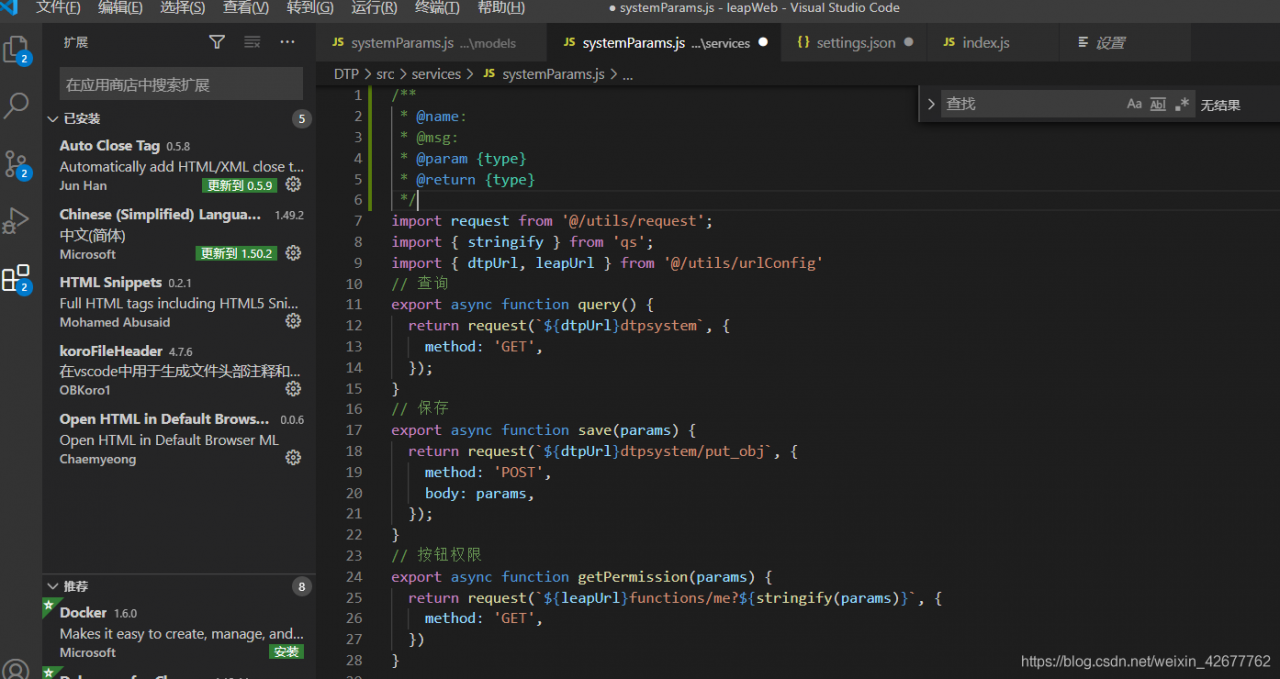Click the 'export async function query()' line
Viewport: 1280px width, 679px height.
[x=522, y=304]
